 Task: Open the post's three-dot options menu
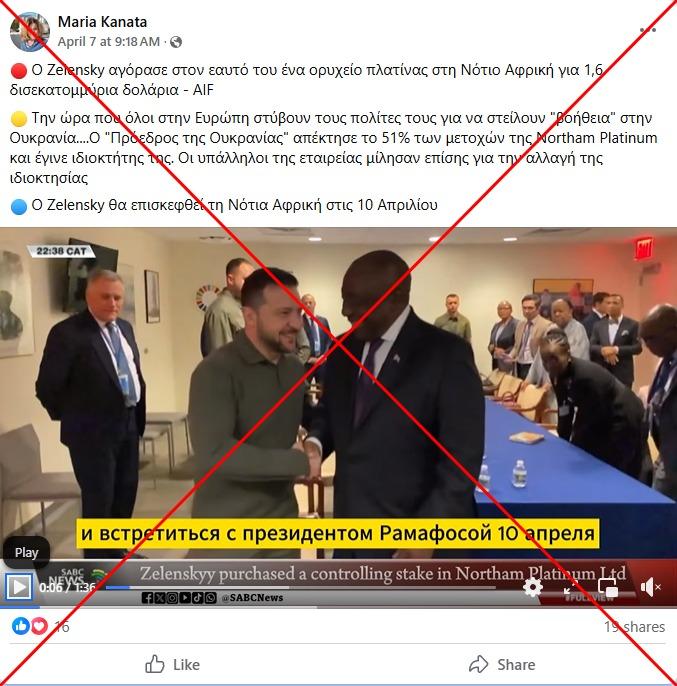pyautogui.click(x=648, y=30)
